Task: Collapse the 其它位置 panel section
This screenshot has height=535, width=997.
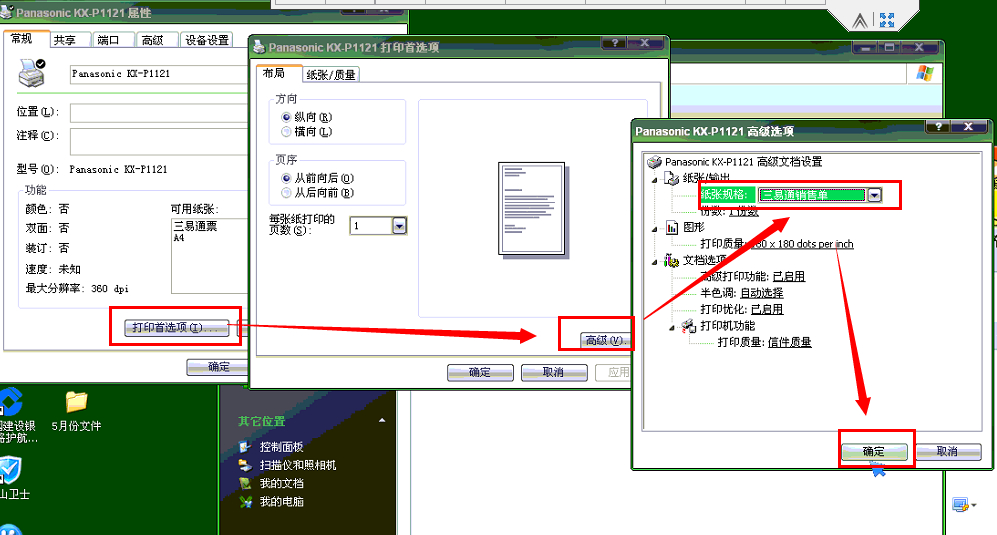Action: tap(382, 421)
